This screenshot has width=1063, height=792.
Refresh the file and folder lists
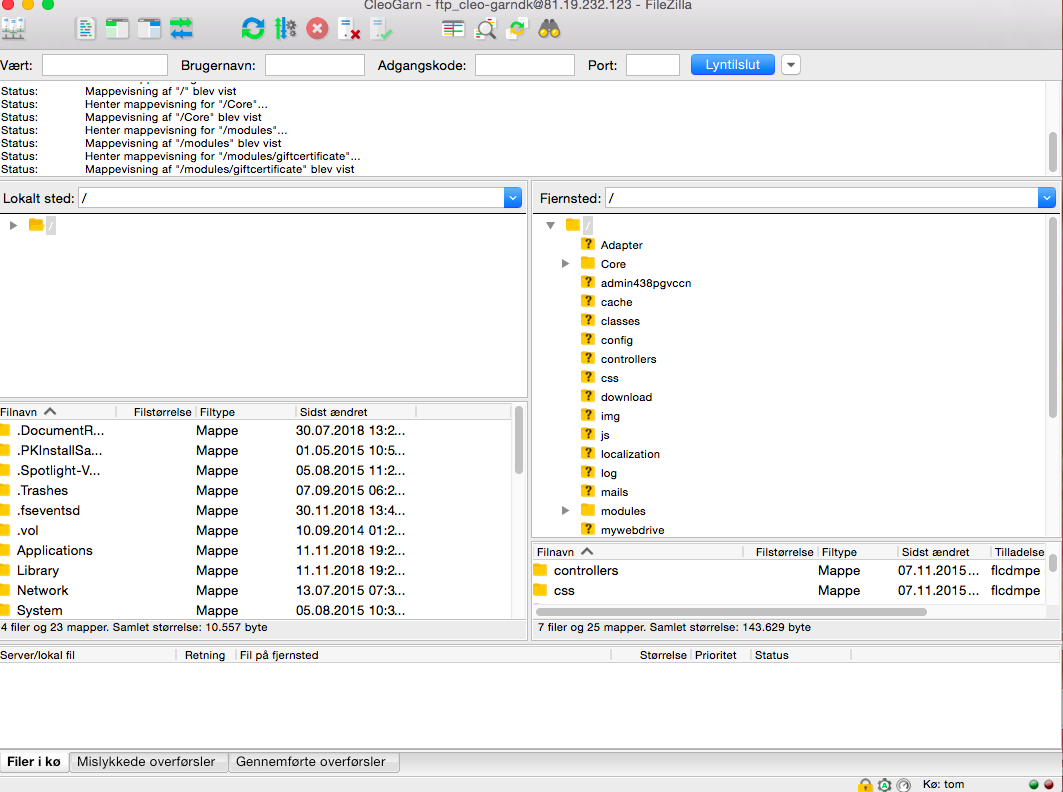(x=253, y=29)
